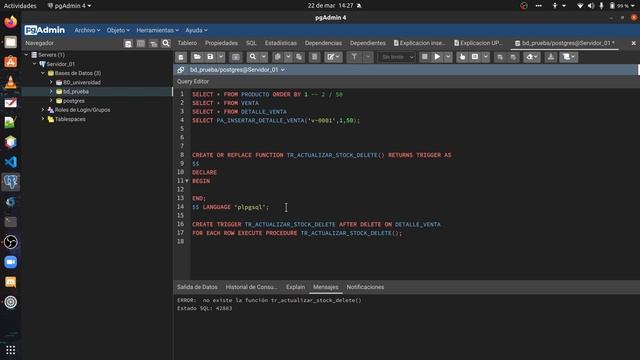The height and width of the screenshot is (360, 640).
Task: Toggle the code fold arrow at line 11
Action: [x=187, y=181]
